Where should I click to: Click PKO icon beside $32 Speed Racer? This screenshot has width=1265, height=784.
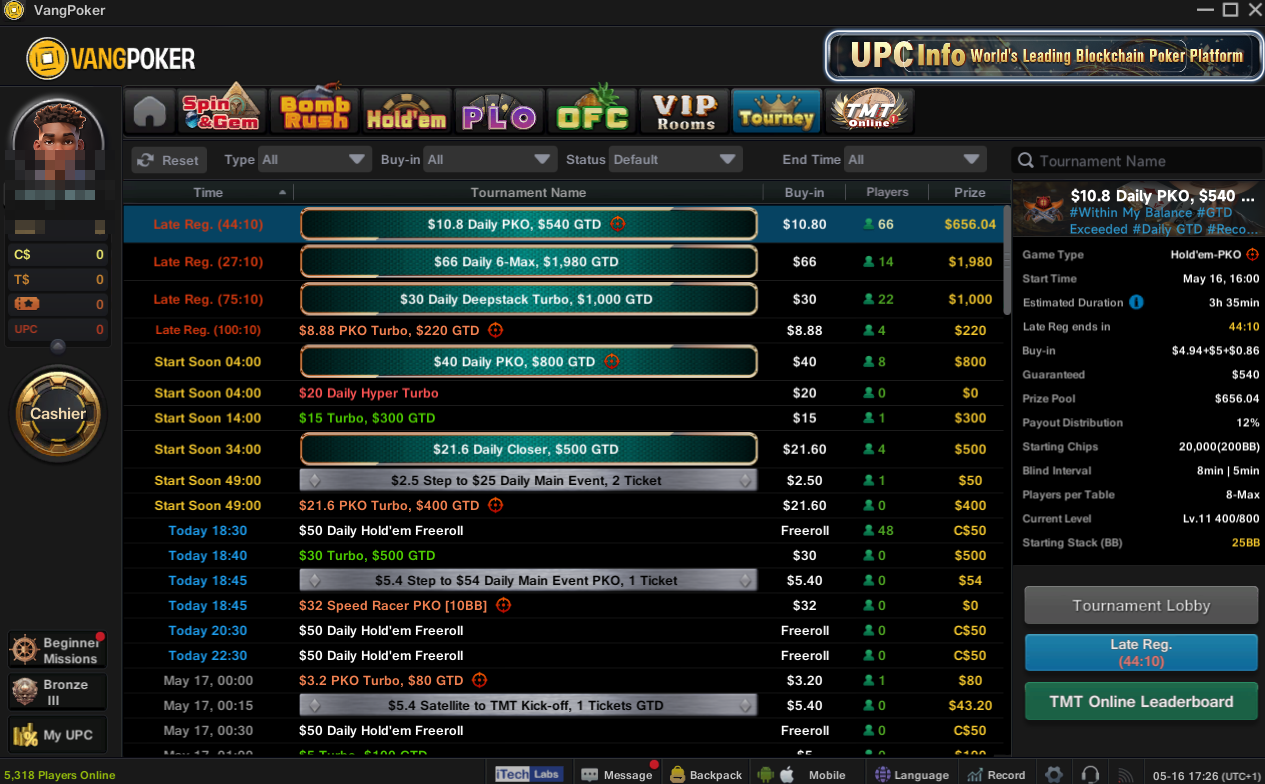tap(504, 605)
